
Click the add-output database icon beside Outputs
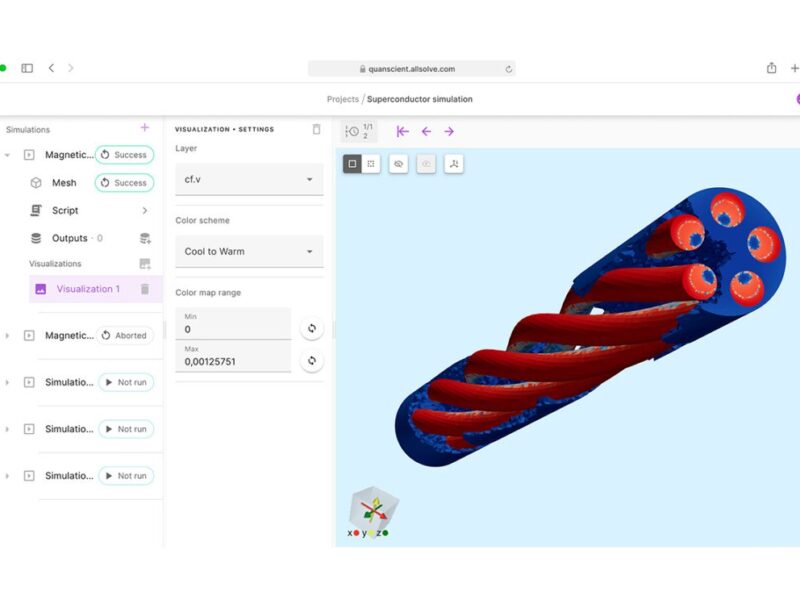pos(145,238)
